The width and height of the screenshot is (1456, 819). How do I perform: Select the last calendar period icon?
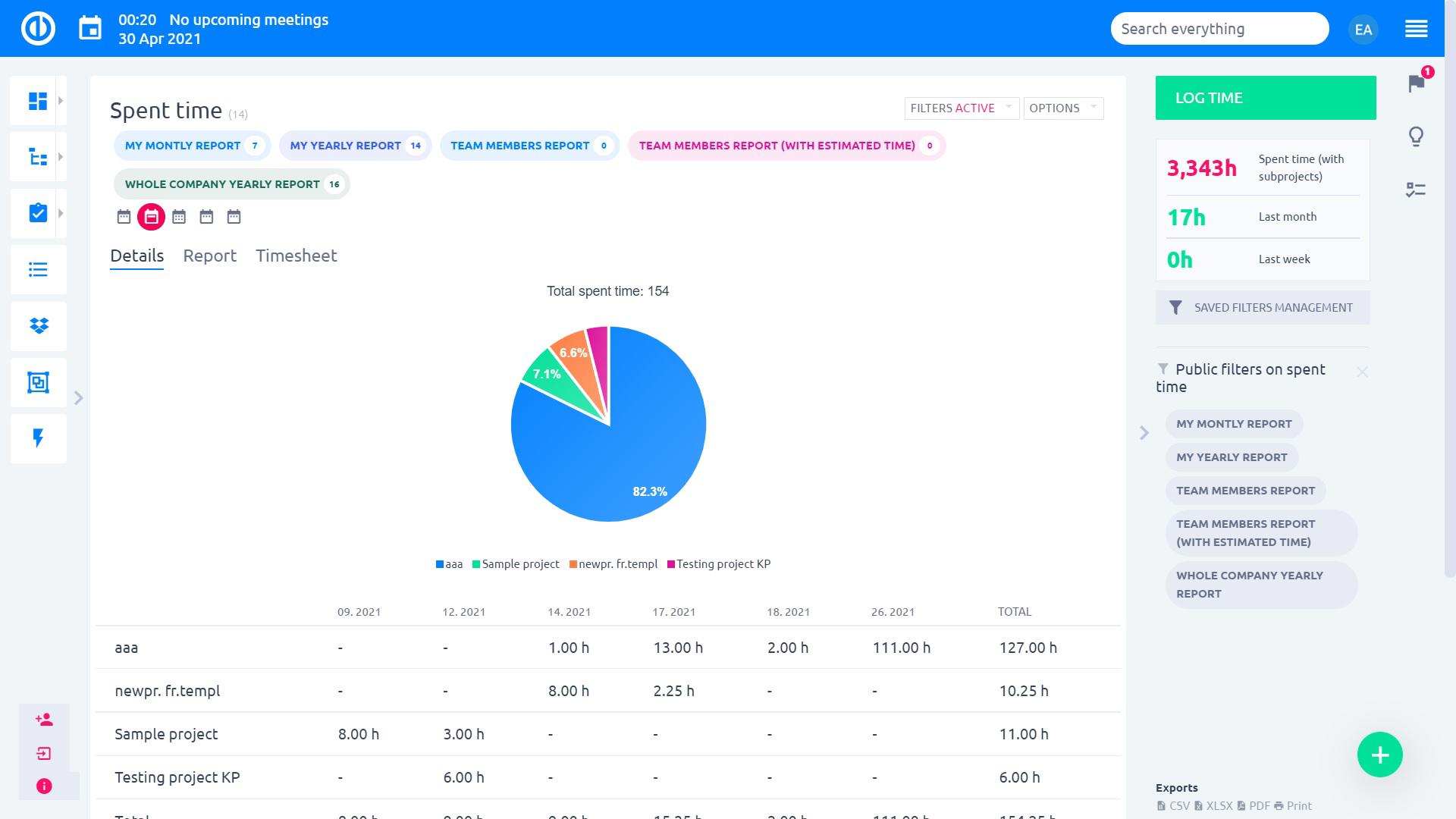point(234,217)
